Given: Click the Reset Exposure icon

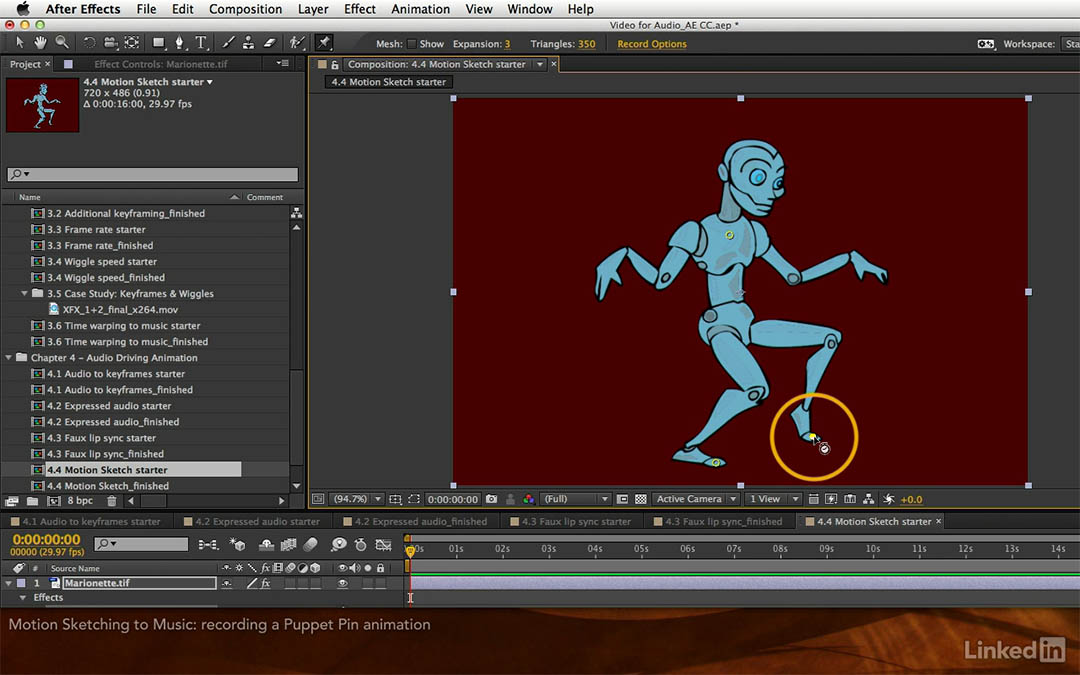Looking at the screenshot, I should [889, 499].
